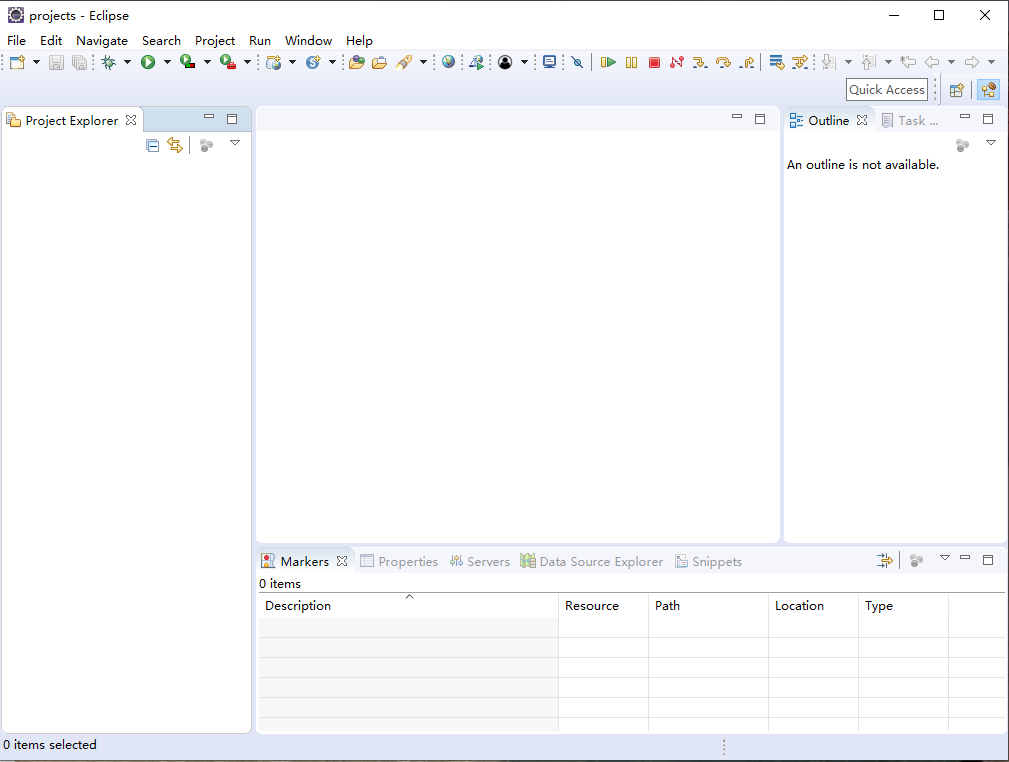The height and width of the screenshot is (762, 1009).
Task: Click the Quick Access search field
Action: click(x=887, y=89)
